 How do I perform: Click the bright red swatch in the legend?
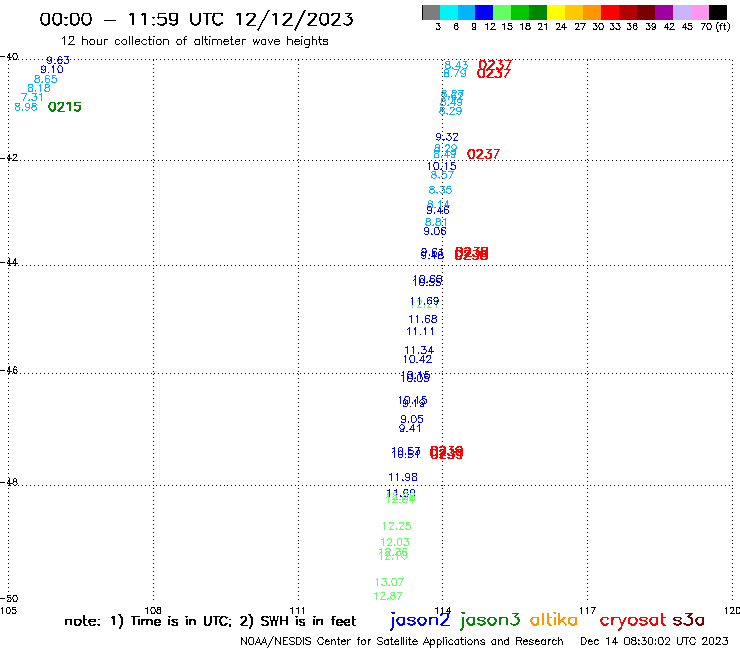tap(610, 12)
